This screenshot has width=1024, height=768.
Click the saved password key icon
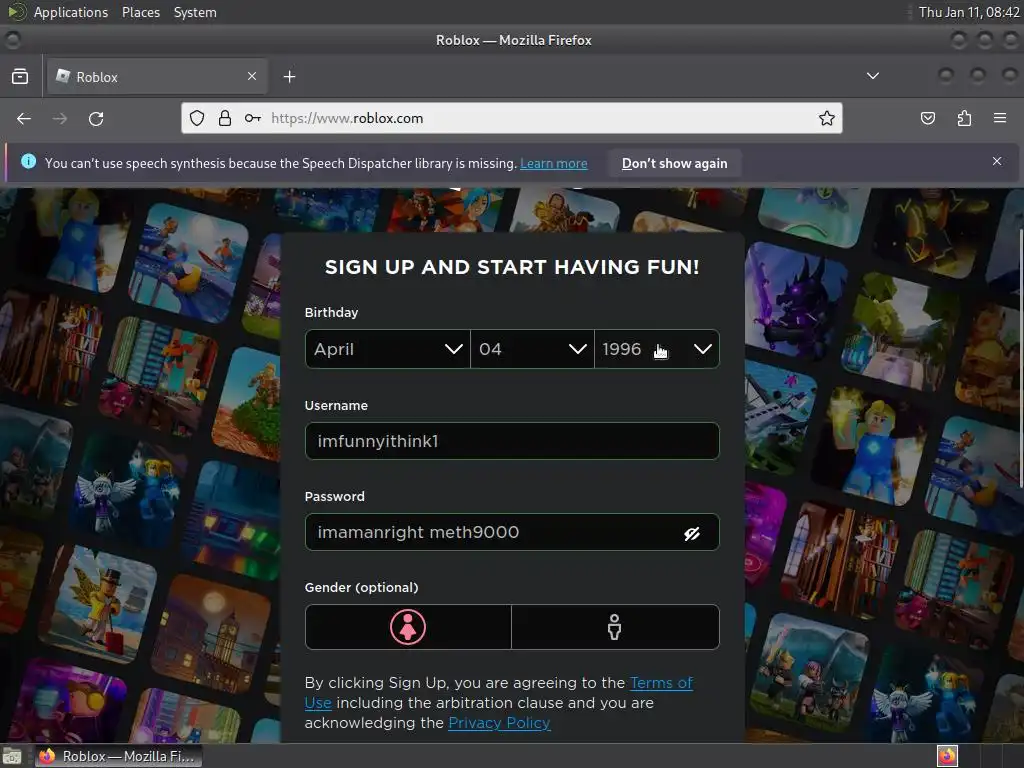(x=253, y=118)
